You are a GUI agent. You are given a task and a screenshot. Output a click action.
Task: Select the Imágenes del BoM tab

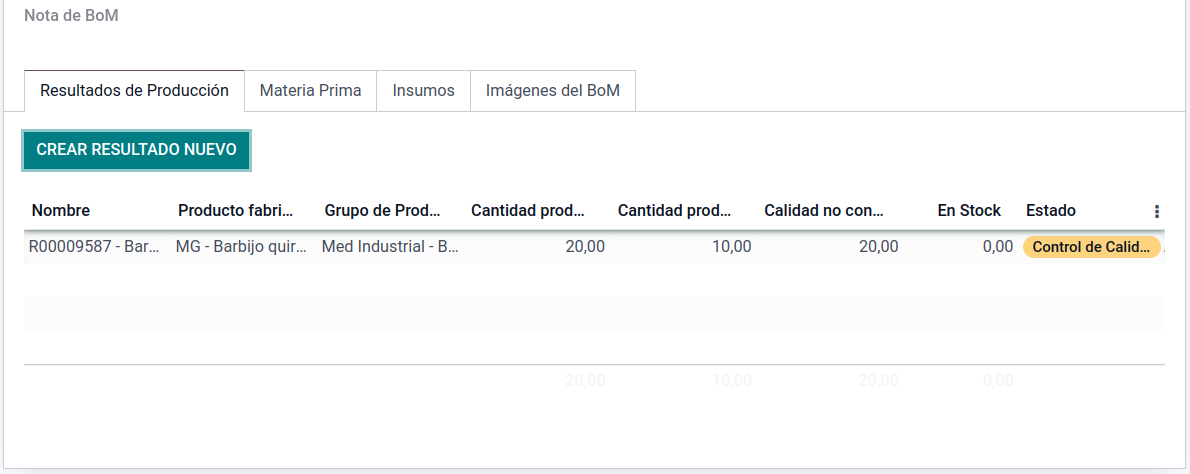[552, 91]
